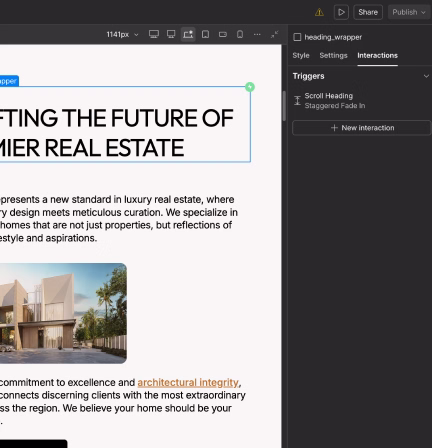Click the New interaction button

click(361, 128)
